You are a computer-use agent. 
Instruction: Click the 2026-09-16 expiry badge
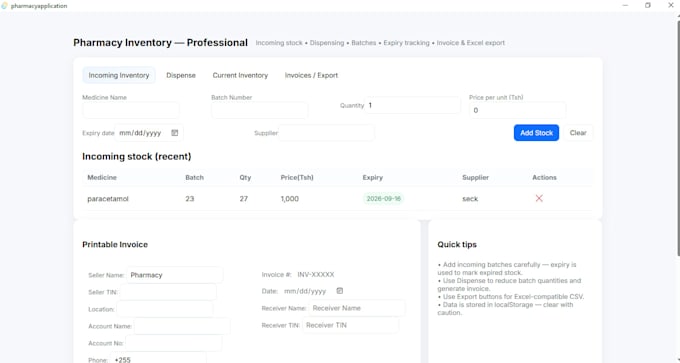tap(383, 199)
